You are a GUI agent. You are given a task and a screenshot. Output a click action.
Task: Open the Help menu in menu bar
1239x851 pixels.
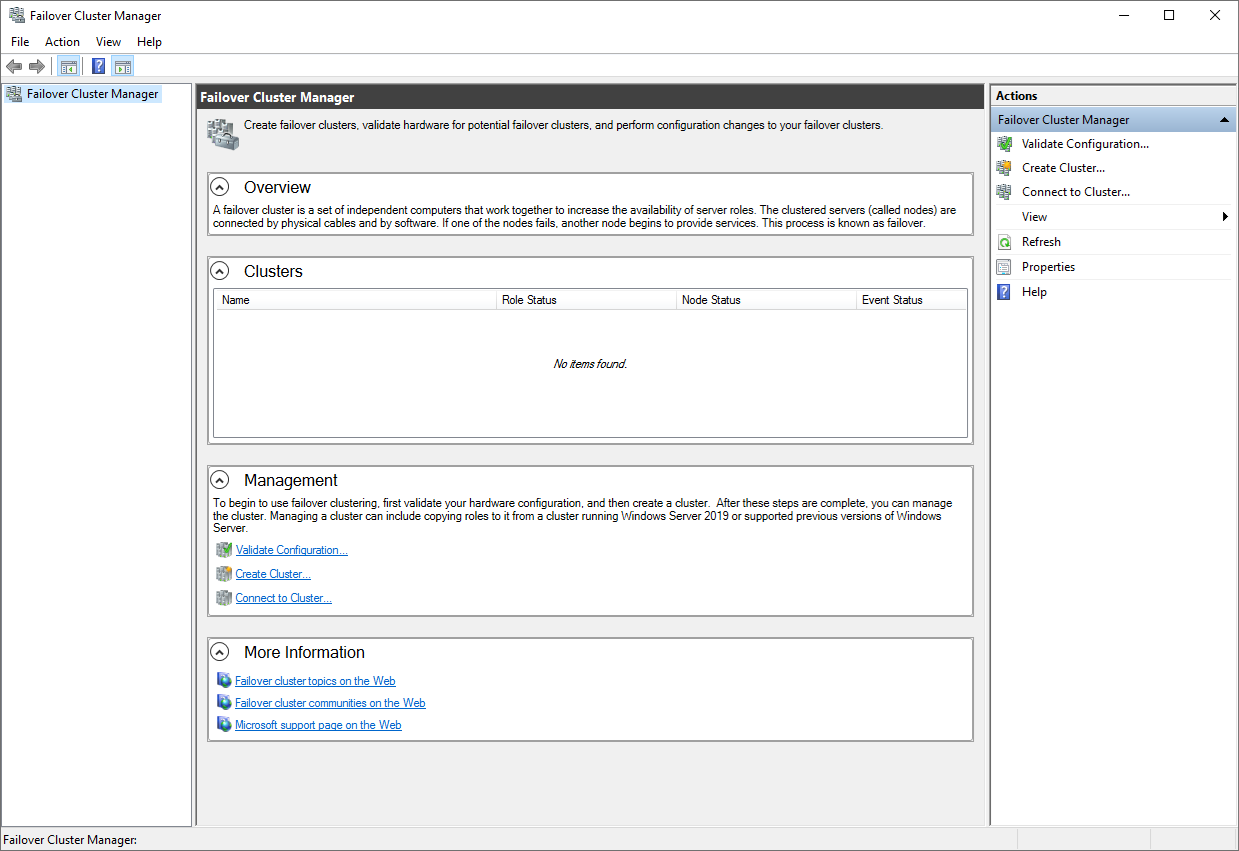point(149,42)
